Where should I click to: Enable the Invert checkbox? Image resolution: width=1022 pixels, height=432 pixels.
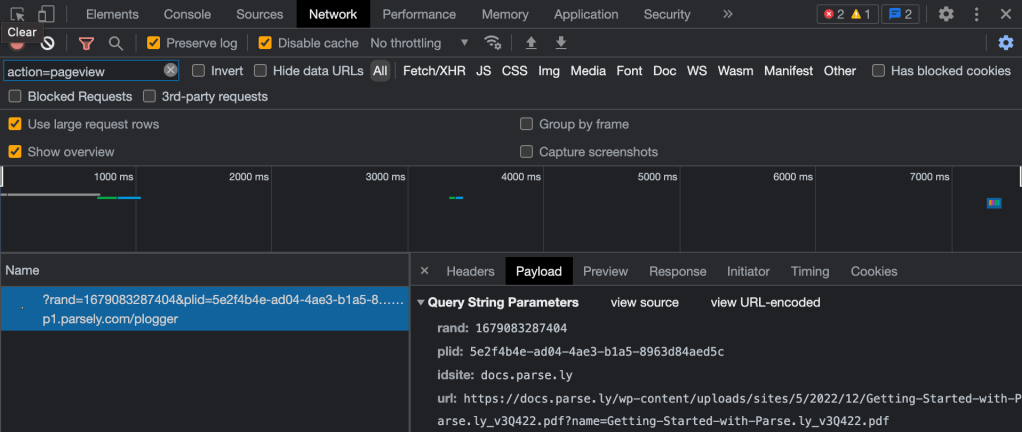(198, 70)
